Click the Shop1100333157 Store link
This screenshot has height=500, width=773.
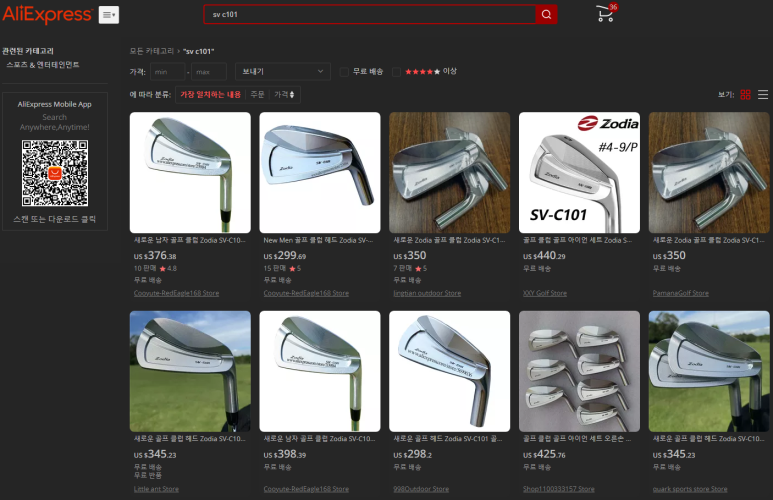(559, 489)
